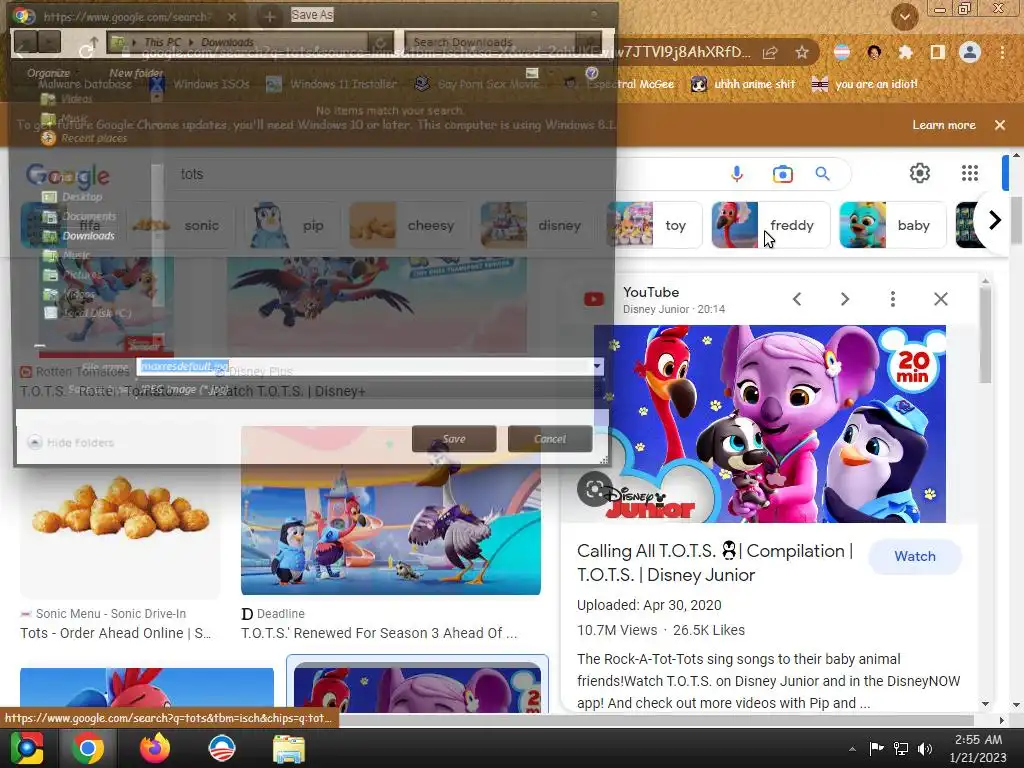1024x768 pixels.
Task: Open Calling All T.O.T.S. video title link
Action: [715, 563]
